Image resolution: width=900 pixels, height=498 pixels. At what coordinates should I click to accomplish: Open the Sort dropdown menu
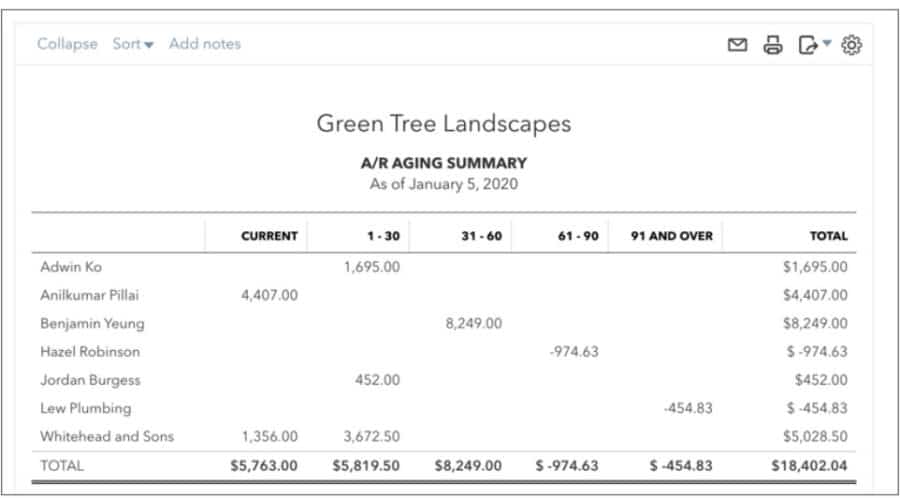pyautogui.click(x=133, y=44)
